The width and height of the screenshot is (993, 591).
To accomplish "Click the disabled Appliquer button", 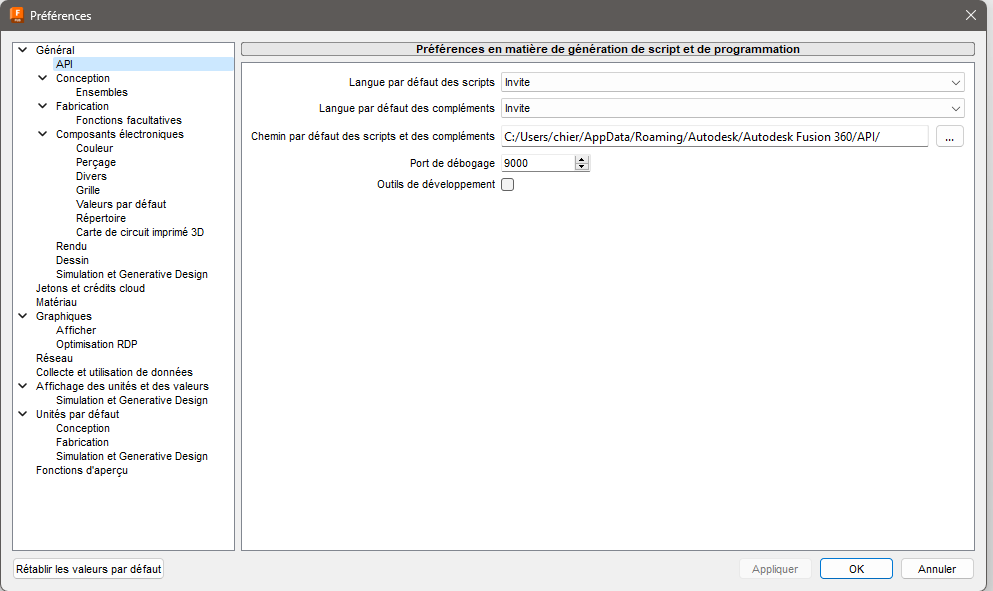I will pyautogui.click(x=775, y=569).
